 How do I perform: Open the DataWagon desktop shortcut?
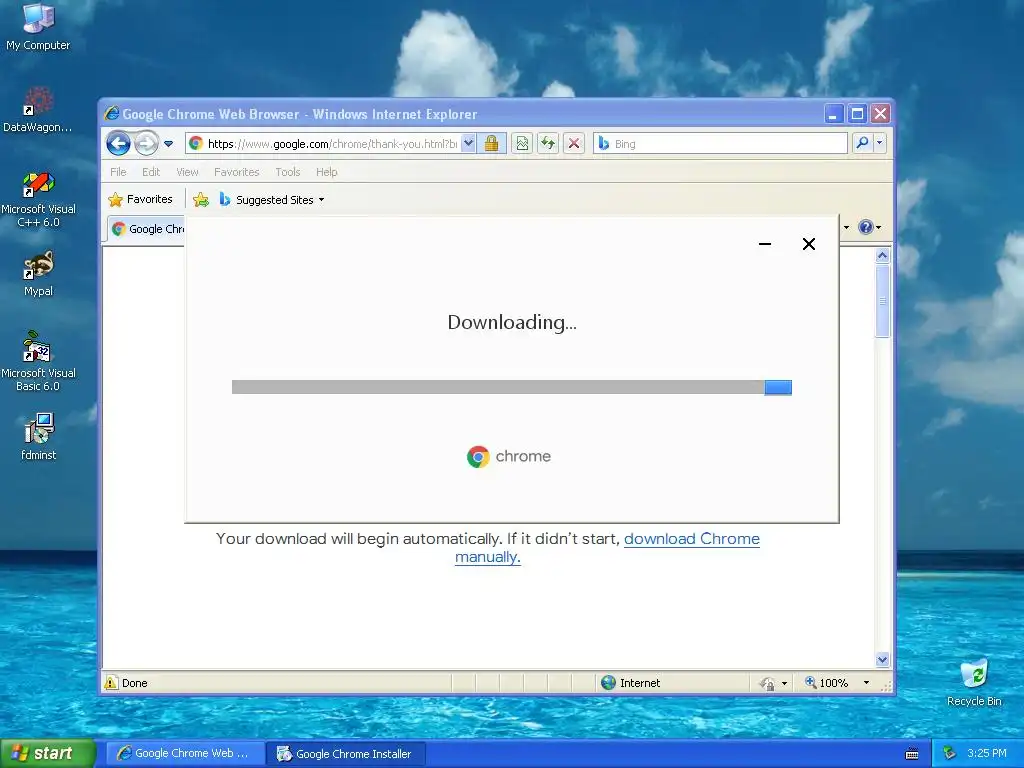(x=38, y=110)
